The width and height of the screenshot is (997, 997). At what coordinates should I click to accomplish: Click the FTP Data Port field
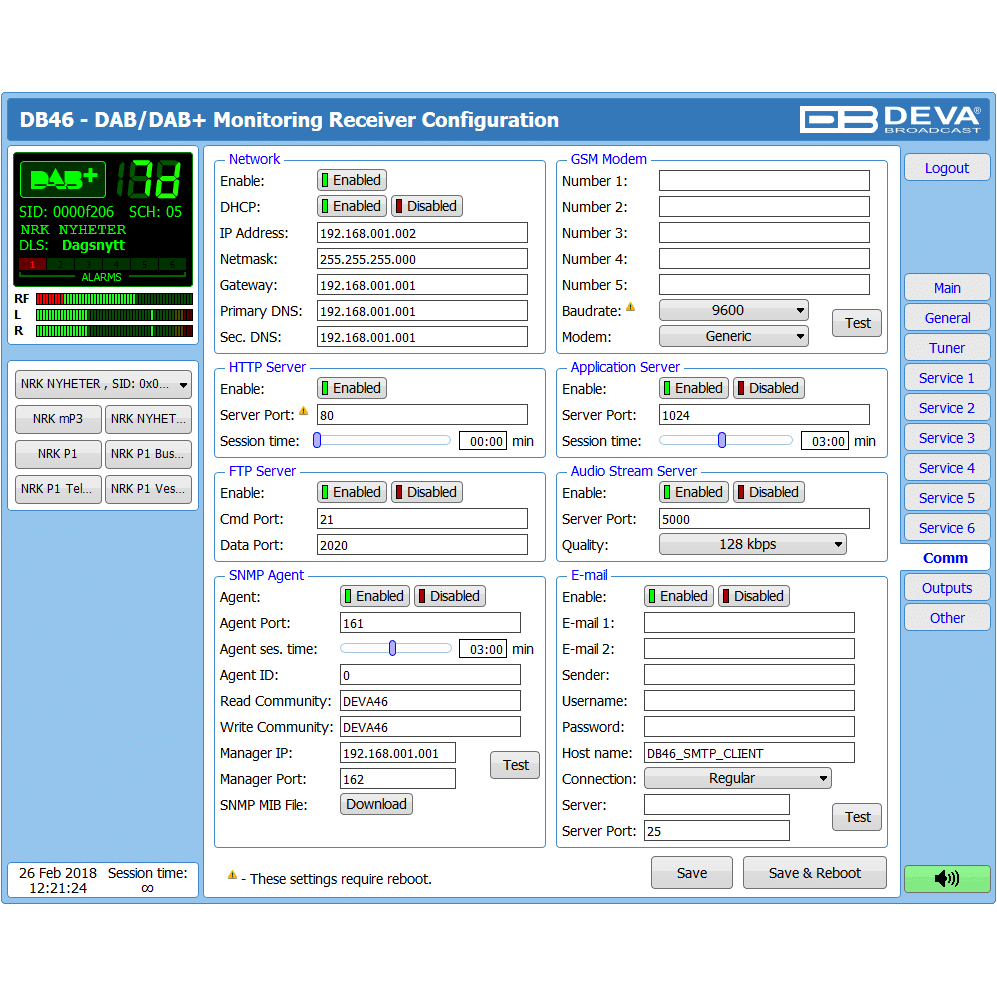pos(422,545)
